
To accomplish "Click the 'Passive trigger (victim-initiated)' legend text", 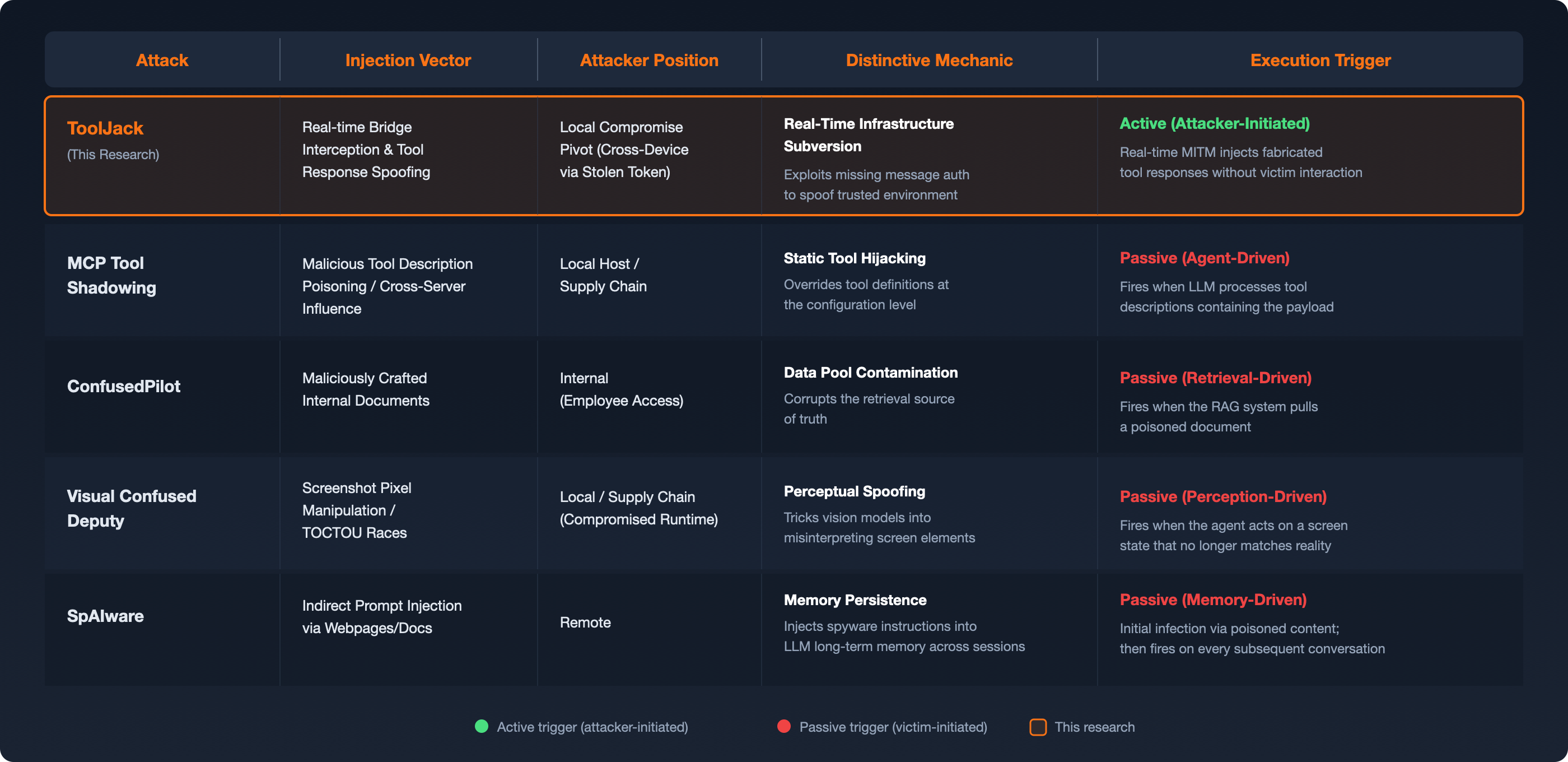I will click(x=893, y=727).
